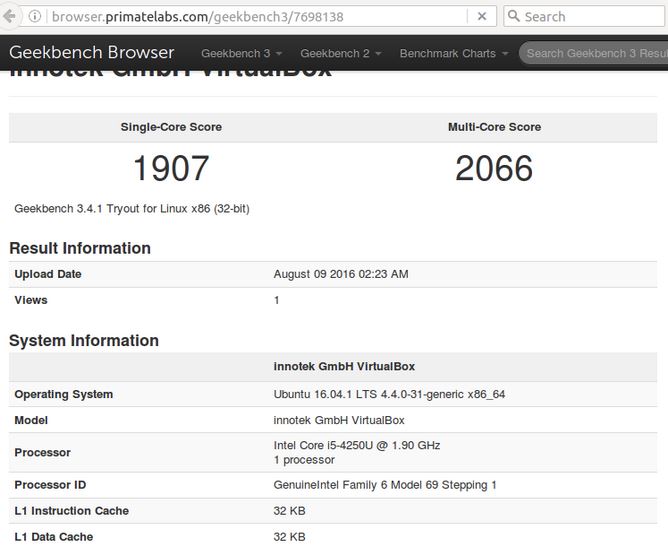This screenshot has width=668, height=547.
Task: Select the Multi-Core Score heading
Action: [x=494, y=127]
